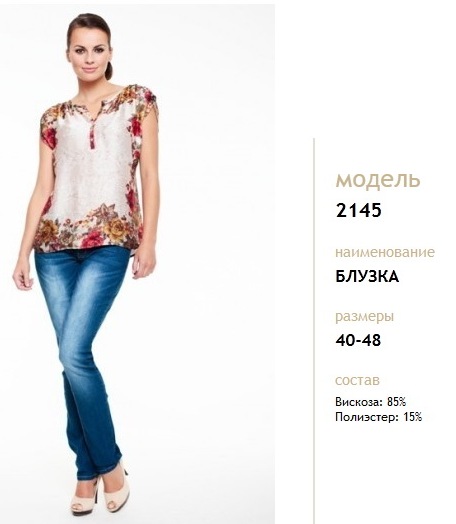Click the vertical divider line beside details
This screenshot has width=456, height=524.
tap(314, 331)
